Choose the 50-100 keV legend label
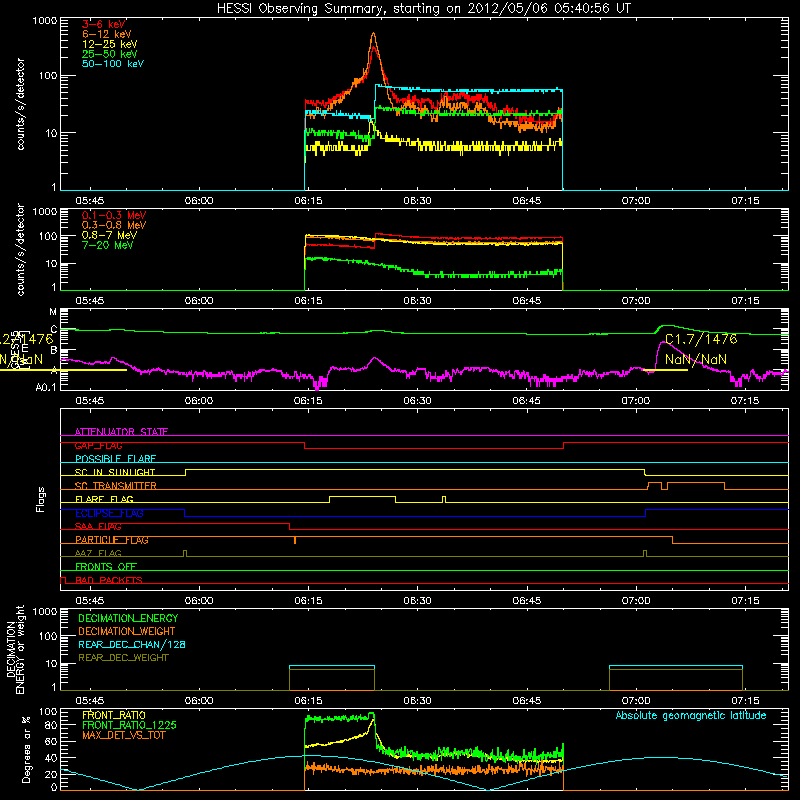 click(x=113, y=64)
